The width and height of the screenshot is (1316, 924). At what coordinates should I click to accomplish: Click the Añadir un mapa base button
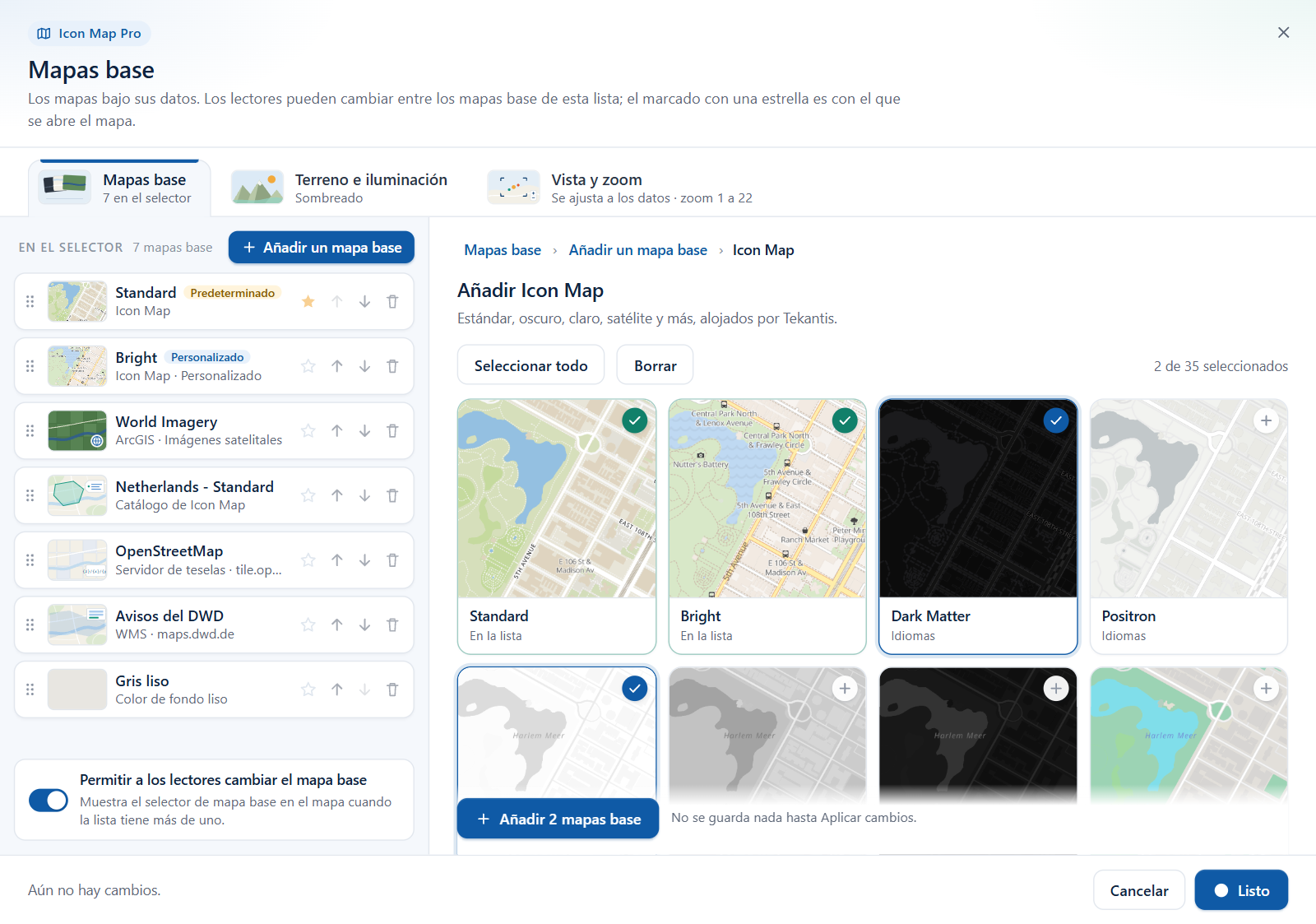pos(322,248)
